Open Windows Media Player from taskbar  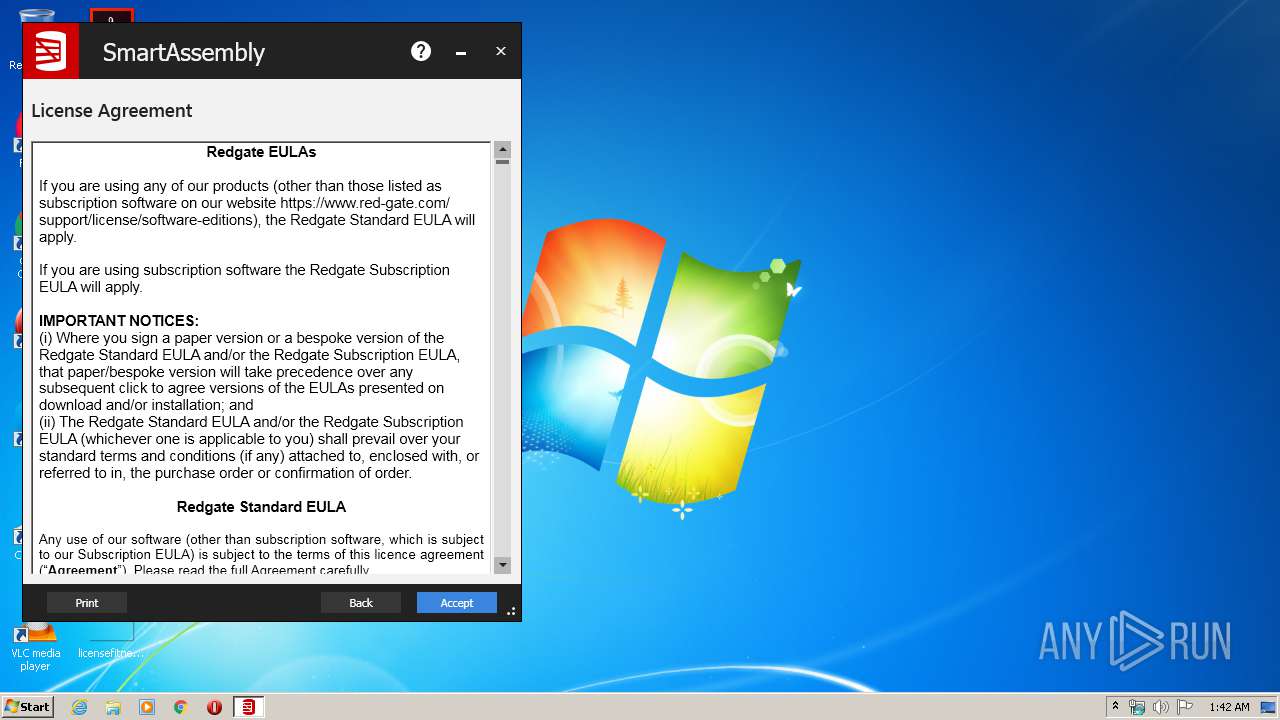[147, 707]
